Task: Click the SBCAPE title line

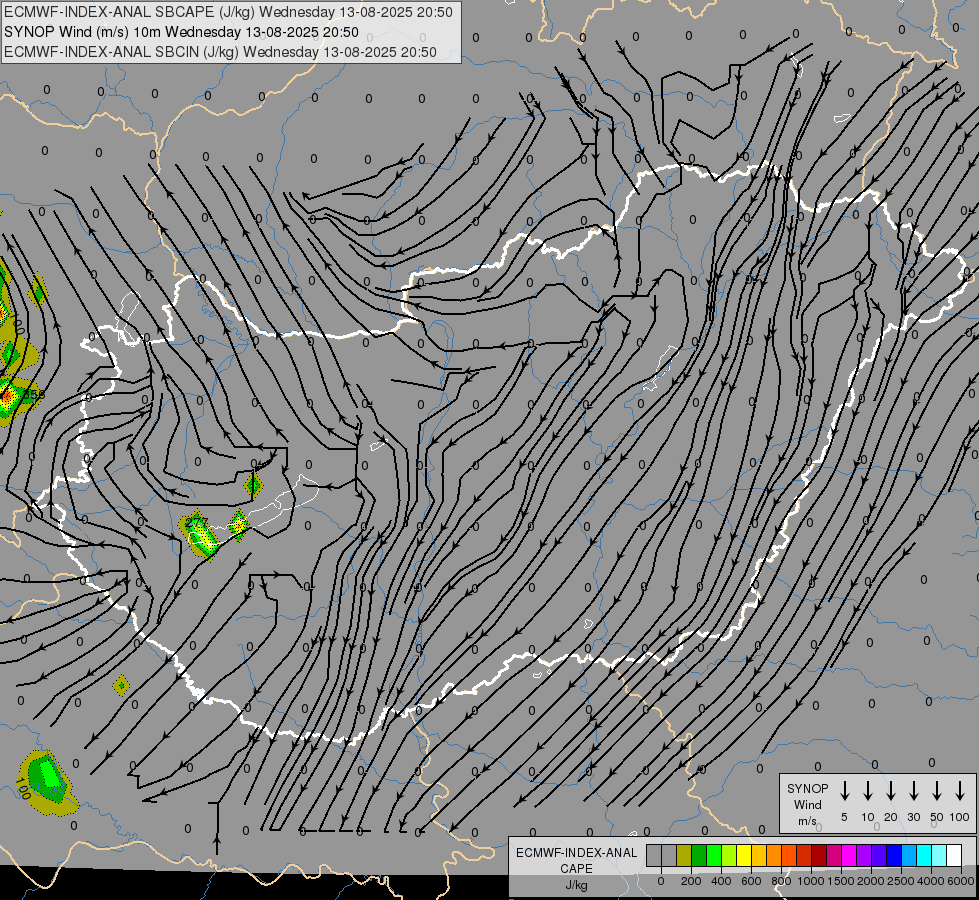Action: pyautogui.click(x=228, y=12)
